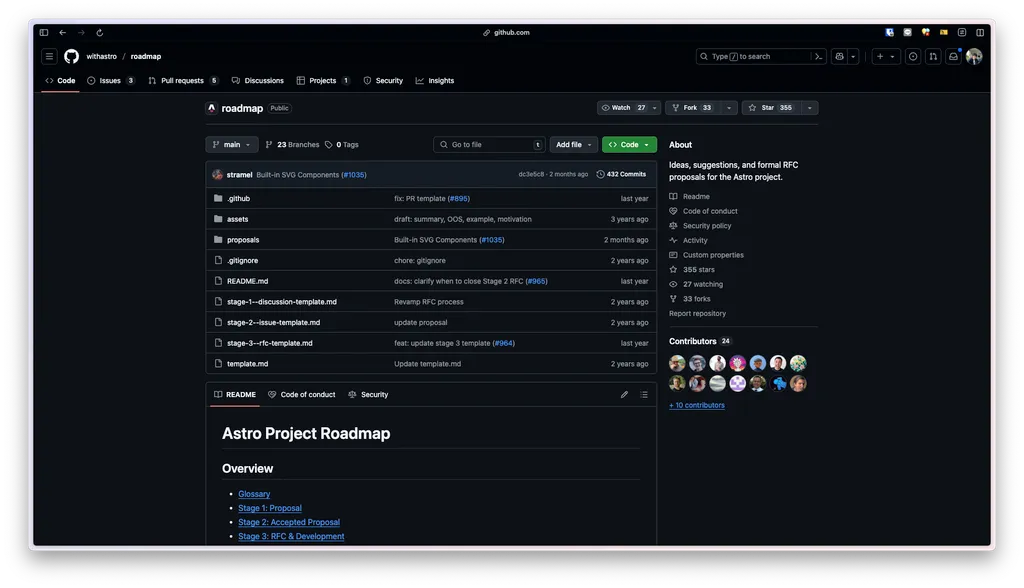Viewport: 1024px width, 588px height.
Task: Open Stage 2: Accepted Proposal link
Action: click(x=289, y=522)
